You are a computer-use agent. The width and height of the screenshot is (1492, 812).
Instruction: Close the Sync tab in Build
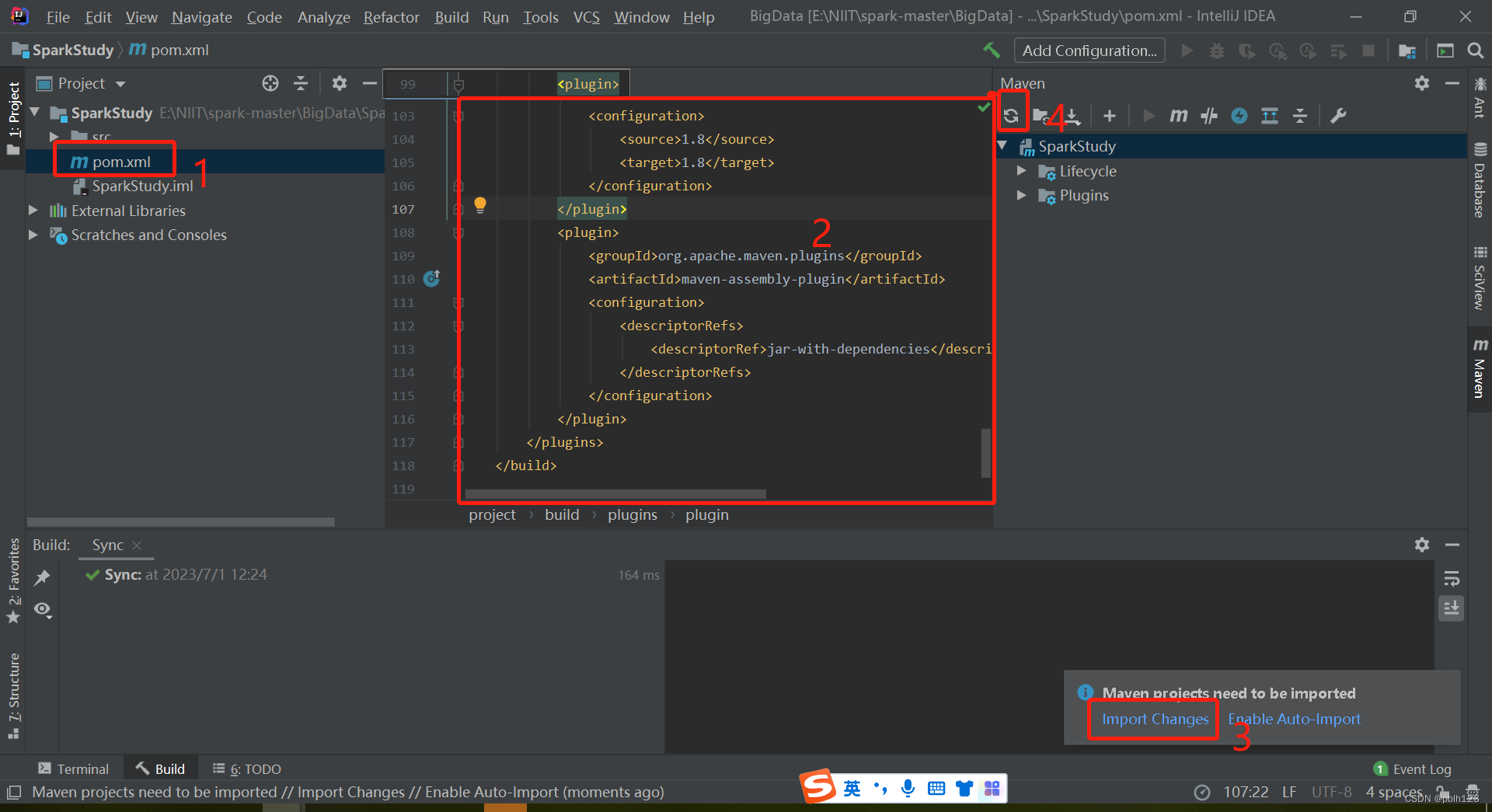(137, 545)
